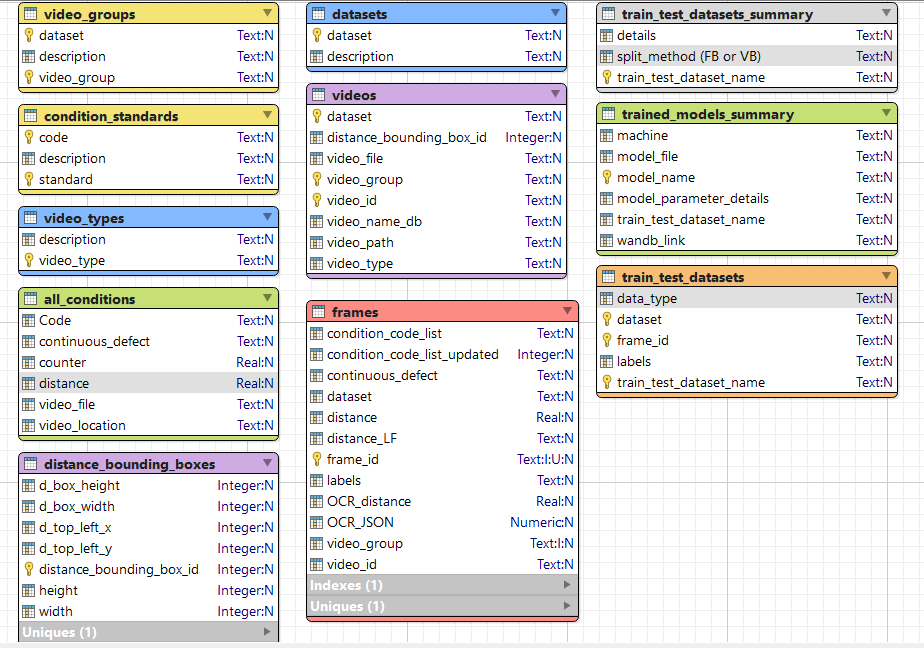The width and height of the screenshot is (924, 648).
Task: Expand the Uniques (1) section in frames
Action: [443, 606]
